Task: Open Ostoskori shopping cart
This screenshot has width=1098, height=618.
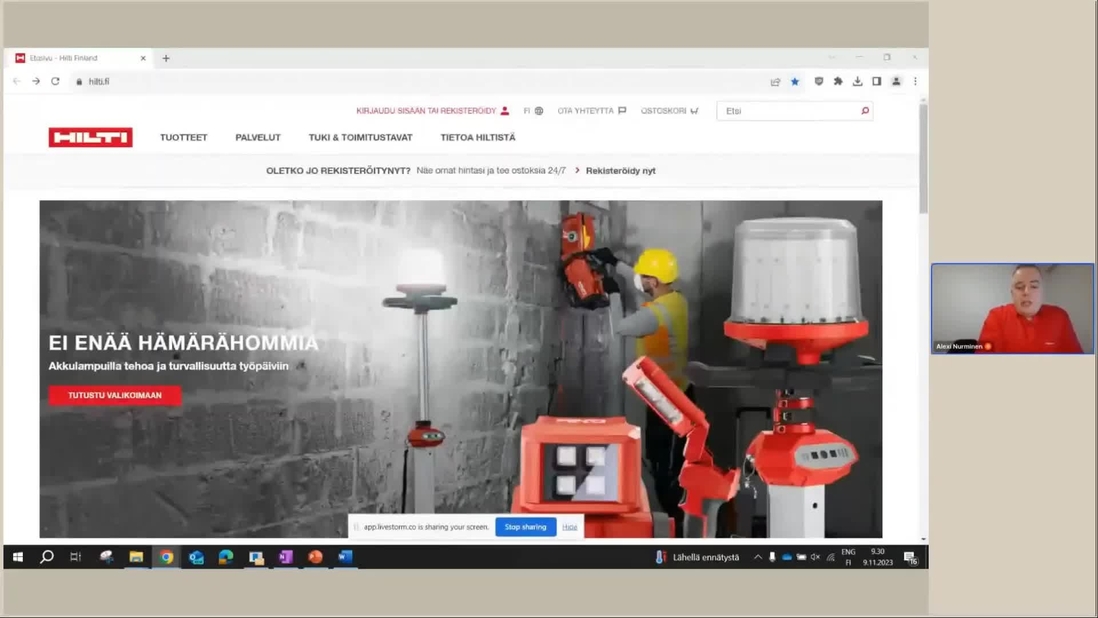Action: pos(669,111)
